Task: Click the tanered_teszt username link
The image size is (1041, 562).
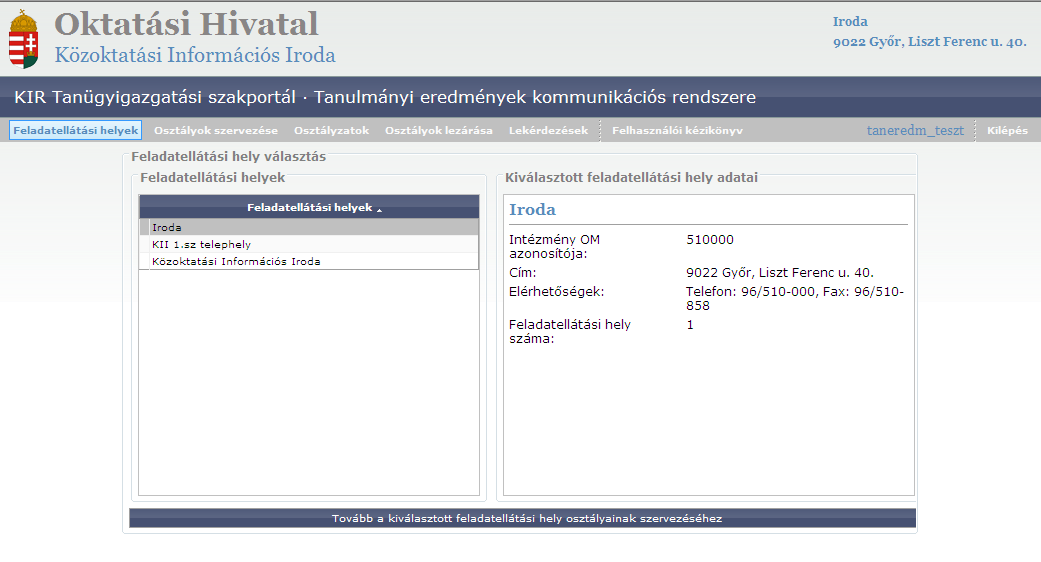Action: 915,130
